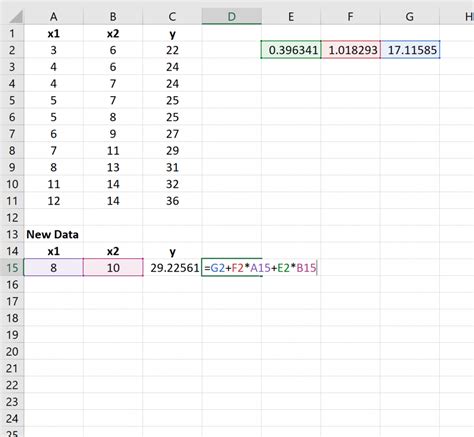The height and width of the screenshot is (437, 474).
Task: Click cell A10 with value 11
Action: point(54,184)
